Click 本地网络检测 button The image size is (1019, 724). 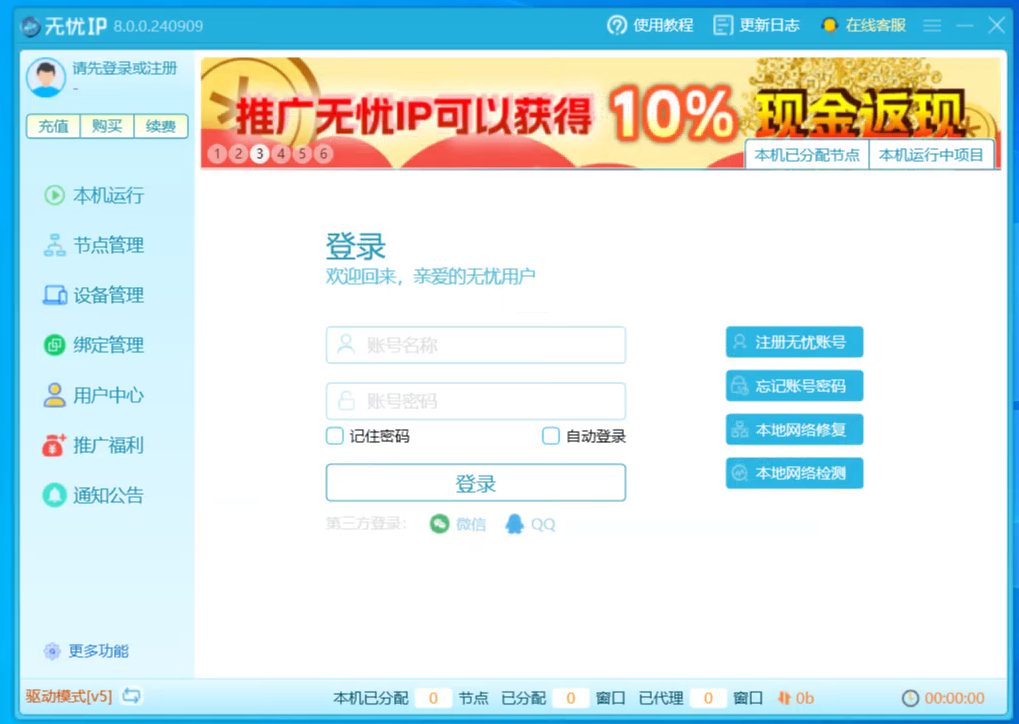coord(794,473)
